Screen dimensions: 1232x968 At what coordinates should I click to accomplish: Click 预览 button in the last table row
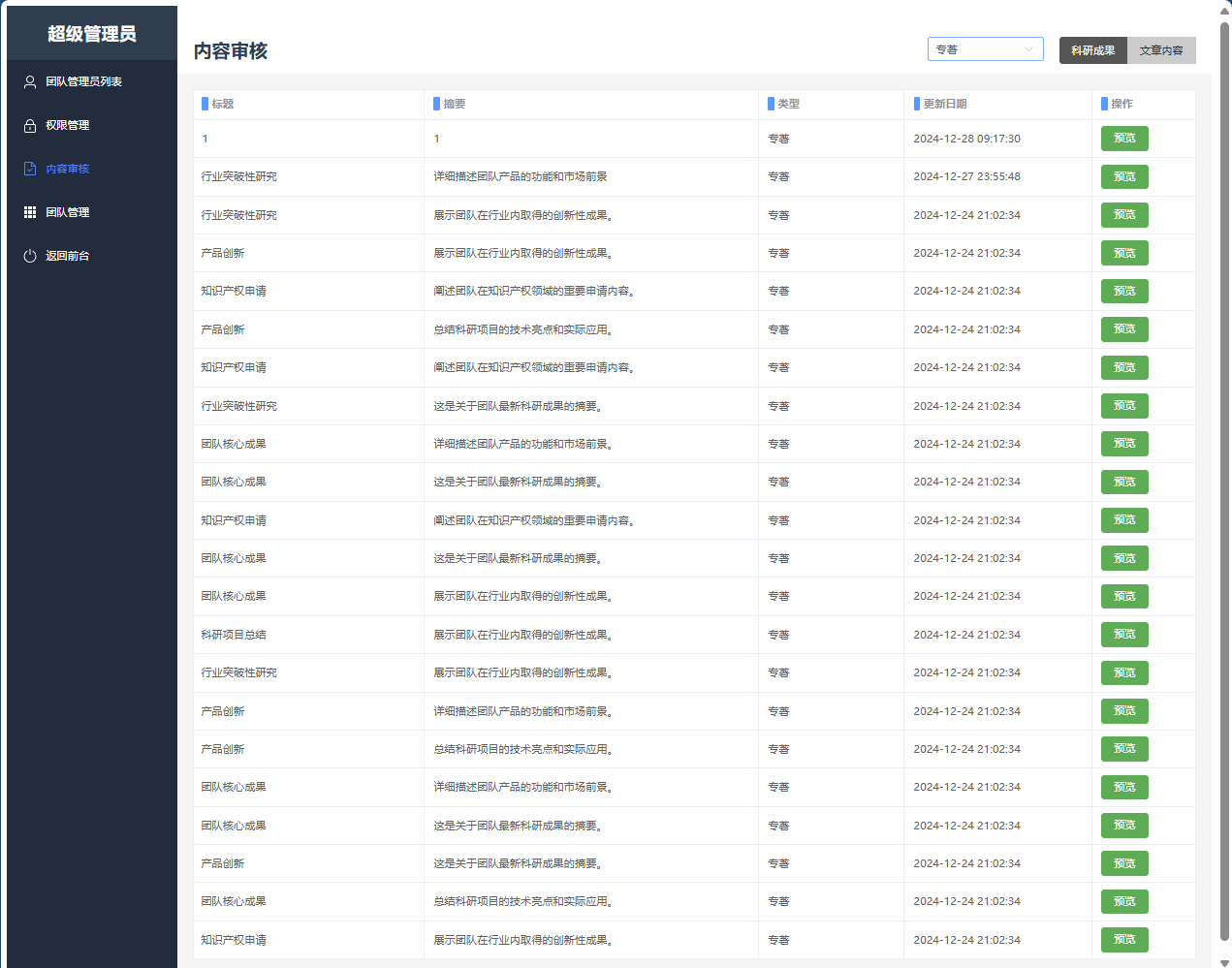tap(1123, 940)
